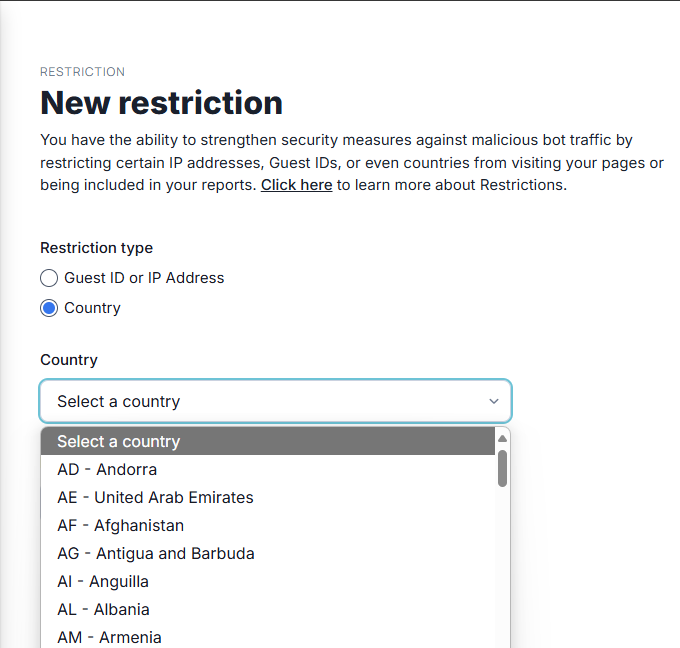The height and width of the screenshot is (648, 680).
Task: Click the RESTRICTION breadcrumb label
Action: (x=82, y=72)
